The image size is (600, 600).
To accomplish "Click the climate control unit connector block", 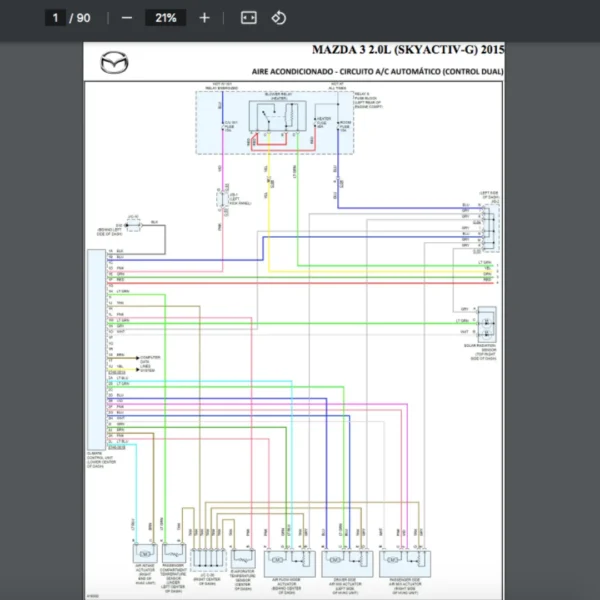I will point(98,350).
